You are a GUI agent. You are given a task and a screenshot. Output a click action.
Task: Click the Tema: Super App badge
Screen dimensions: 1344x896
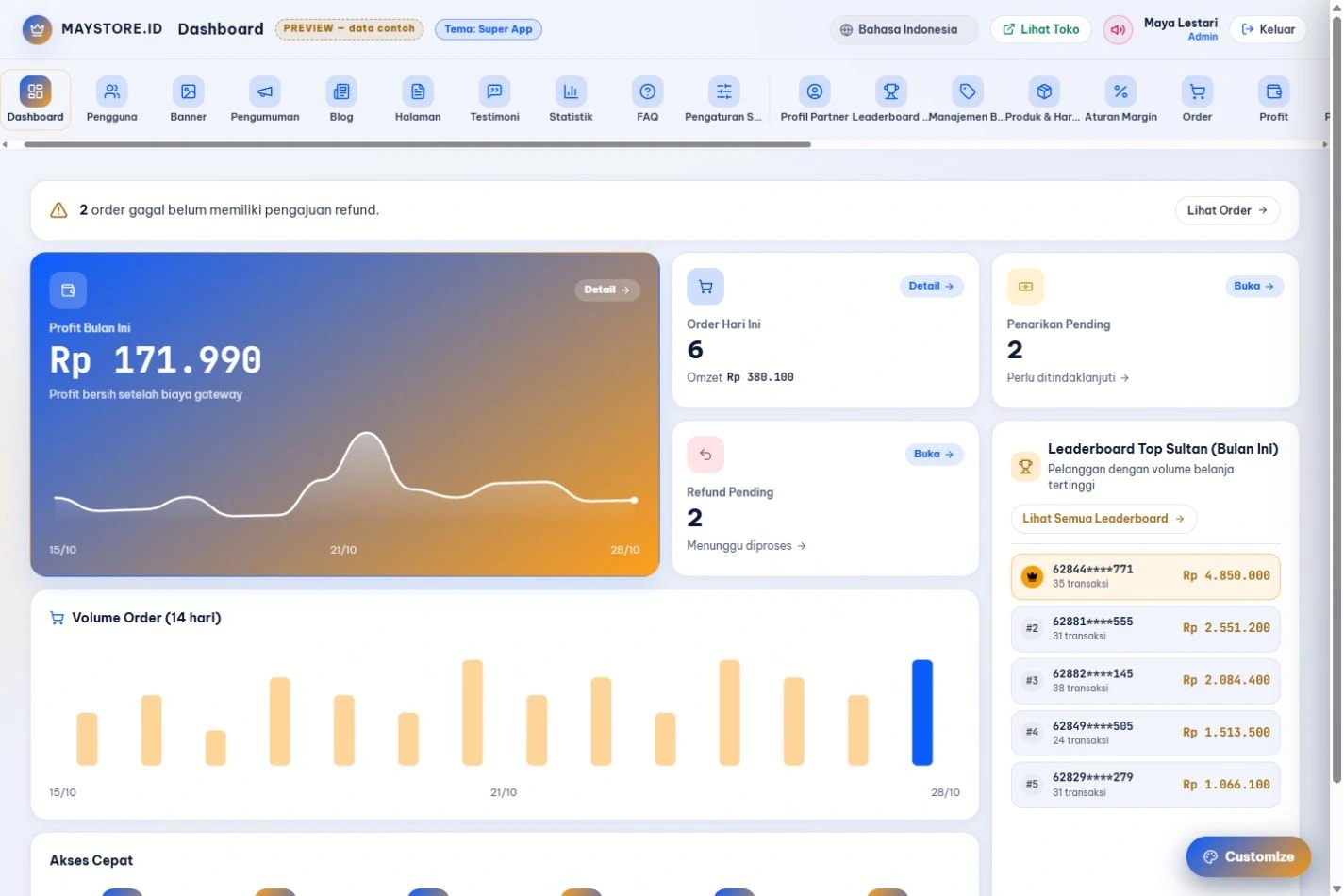489,29
